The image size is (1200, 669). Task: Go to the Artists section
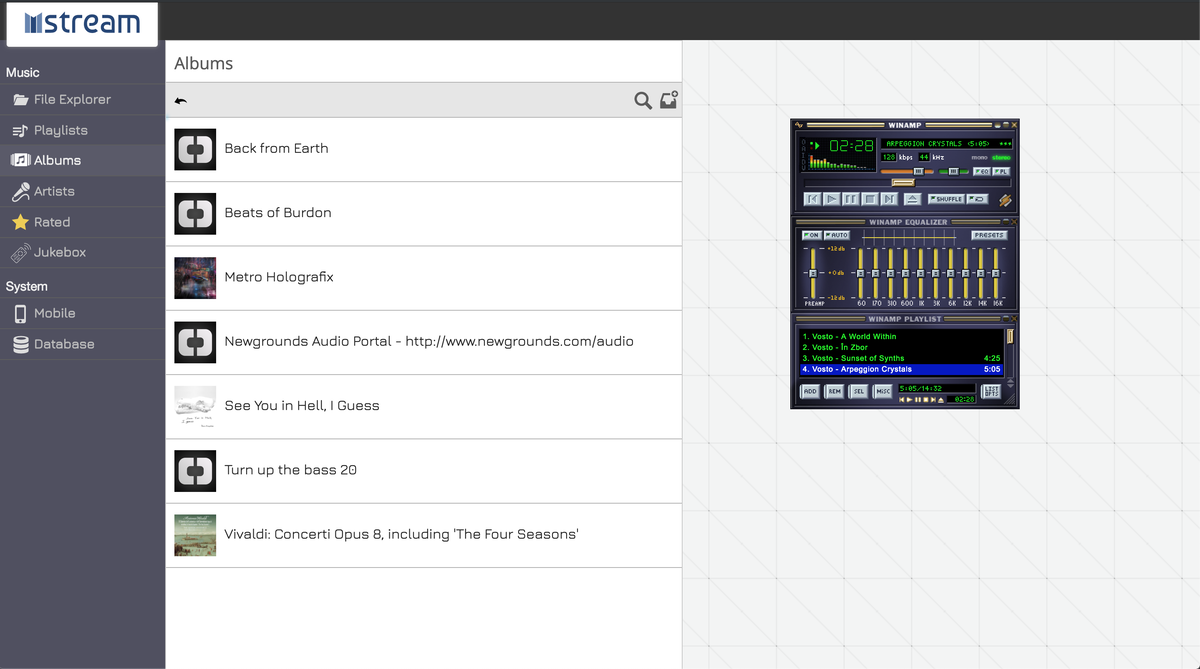point(82,191)
